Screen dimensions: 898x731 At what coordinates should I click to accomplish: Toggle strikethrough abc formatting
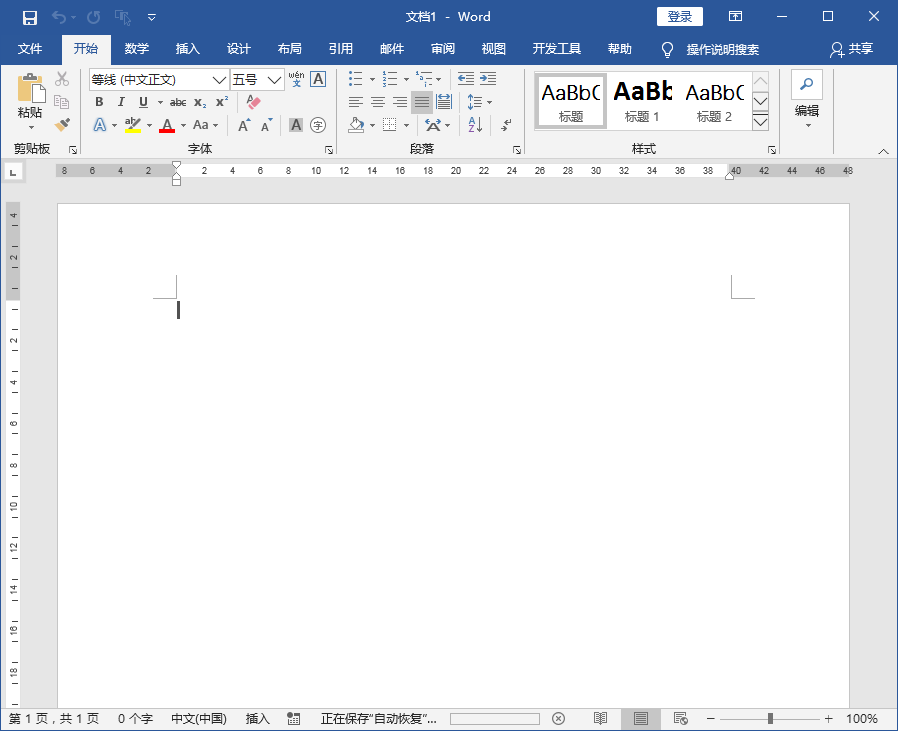[178, 102]
